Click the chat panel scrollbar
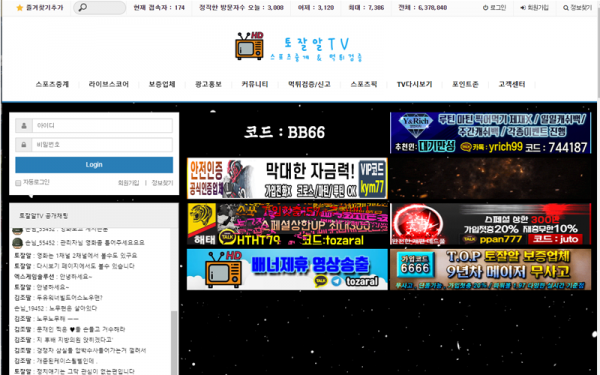Screen dimensions: 600x375 pyautogui.click(x=174, y=342)
